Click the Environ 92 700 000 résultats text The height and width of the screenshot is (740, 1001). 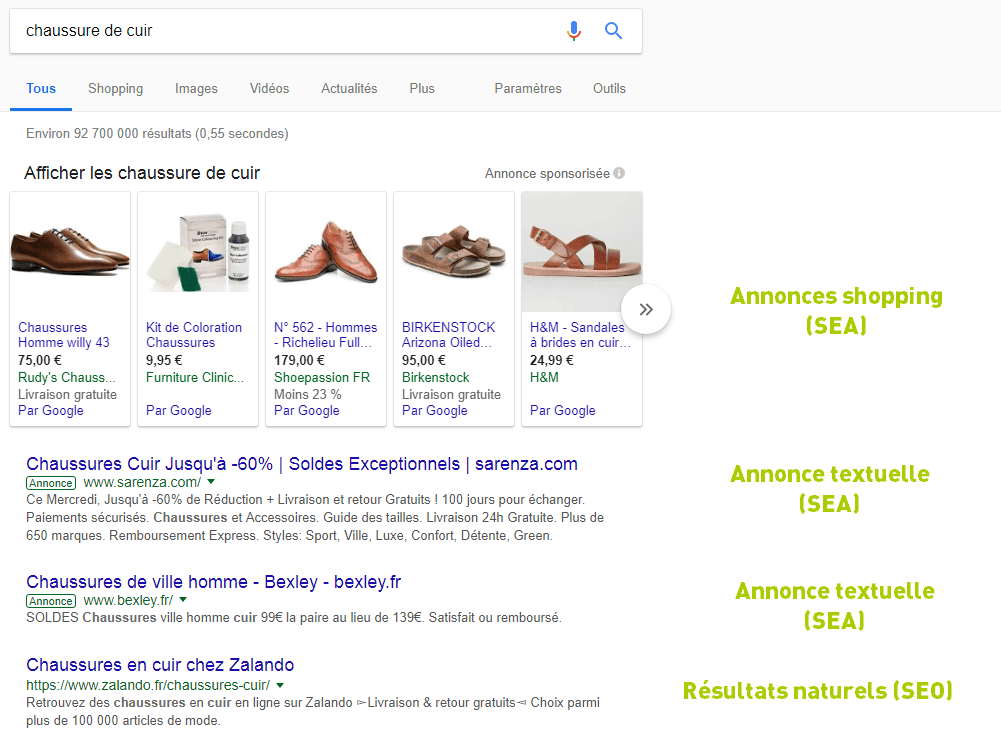click(157, 133)
